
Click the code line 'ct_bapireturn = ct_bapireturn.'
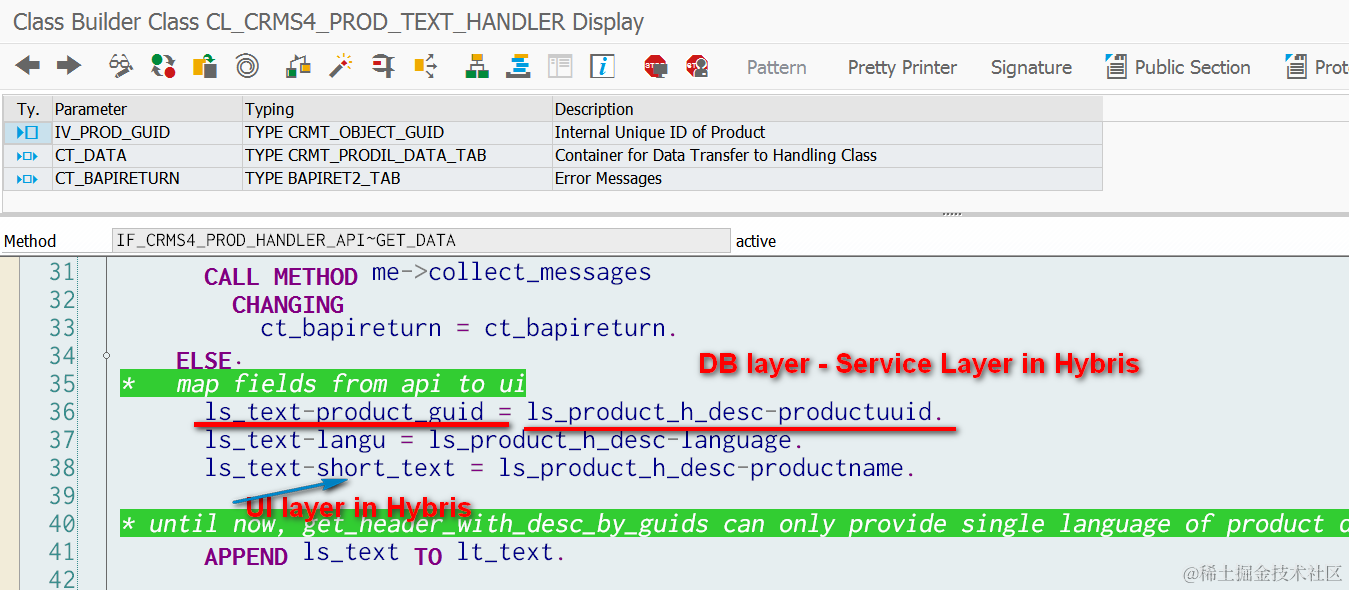[469, 328]
